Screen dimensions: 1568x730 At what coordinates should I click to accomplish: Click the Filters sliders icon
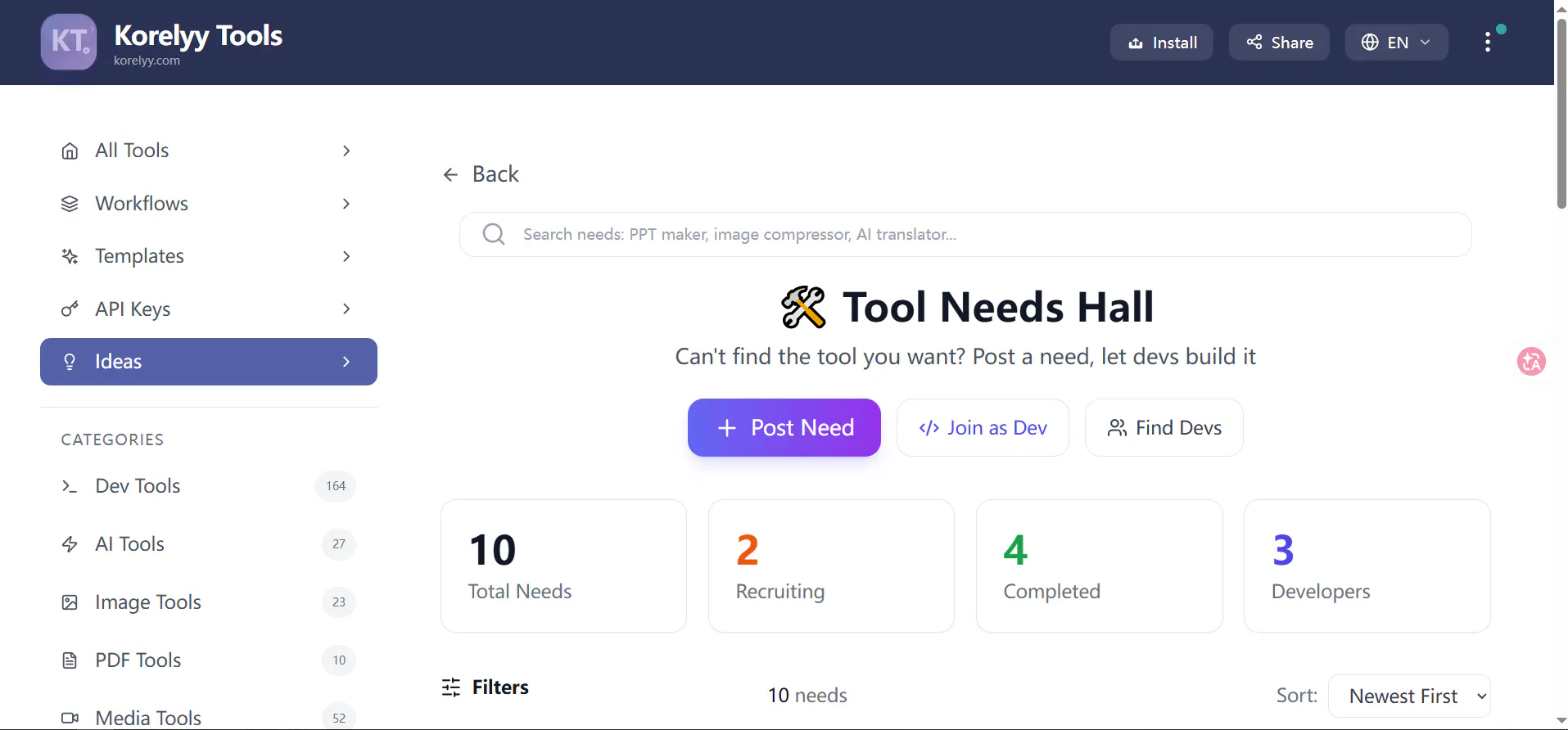coord(451,687)
